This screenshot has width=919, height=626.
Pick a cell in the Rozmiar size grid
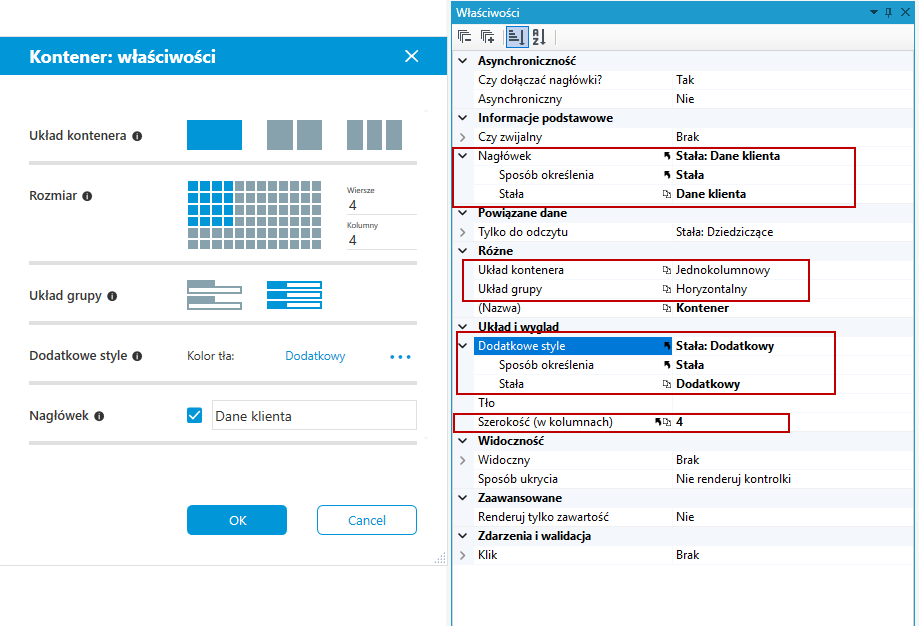pos(254,215)
